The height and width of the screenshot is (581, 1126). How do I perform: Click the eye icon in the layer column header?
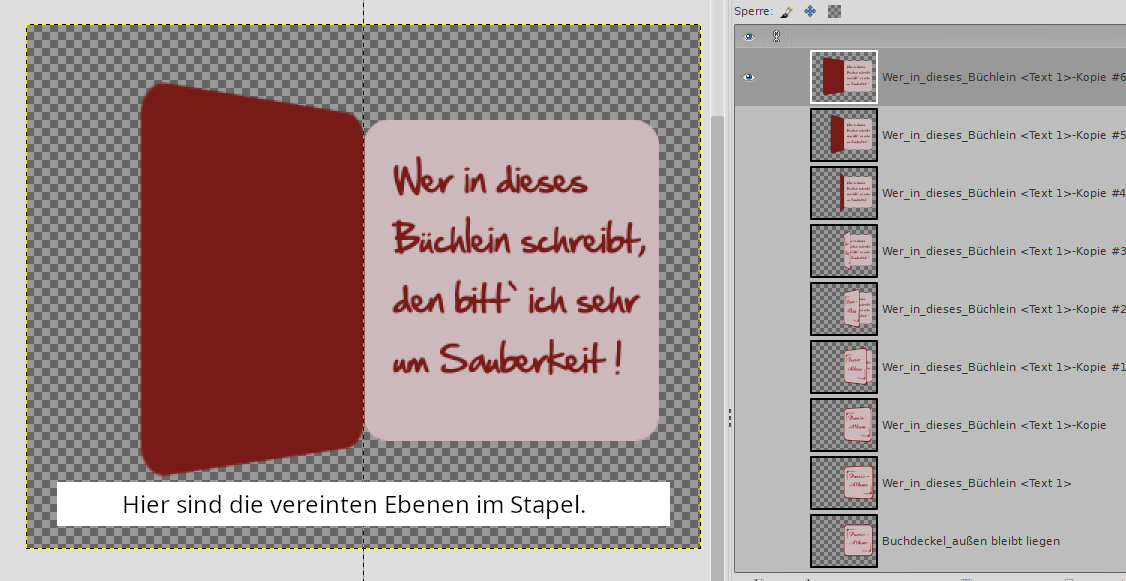(748, 36)
